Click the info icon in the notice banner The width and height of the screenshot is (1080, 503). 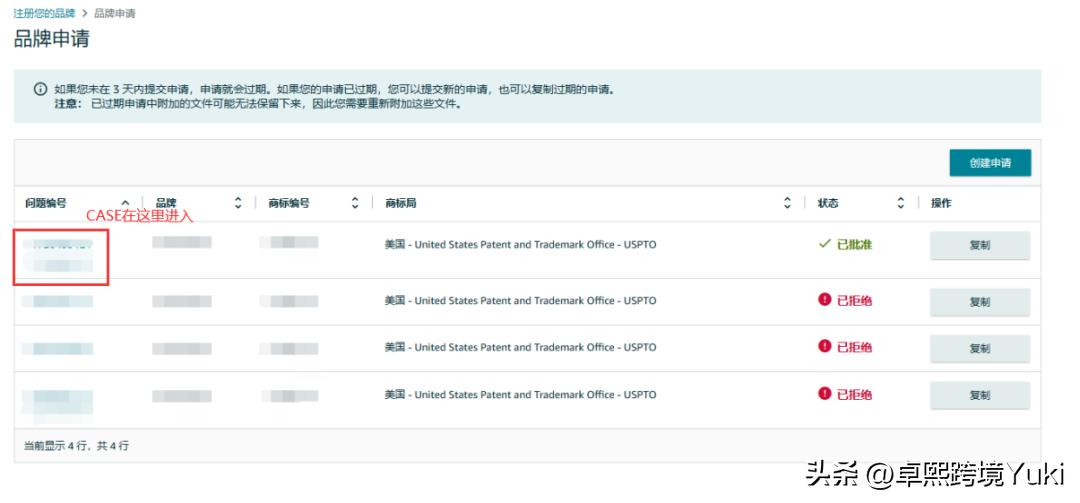coord(40,90)
